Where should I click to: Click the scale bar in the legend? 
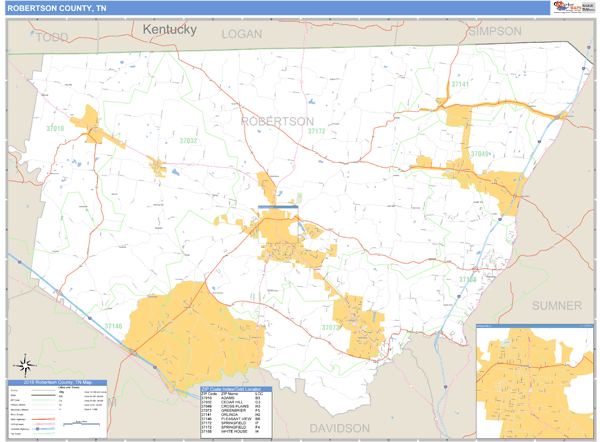pyautogui.click(x=82, y=424)
